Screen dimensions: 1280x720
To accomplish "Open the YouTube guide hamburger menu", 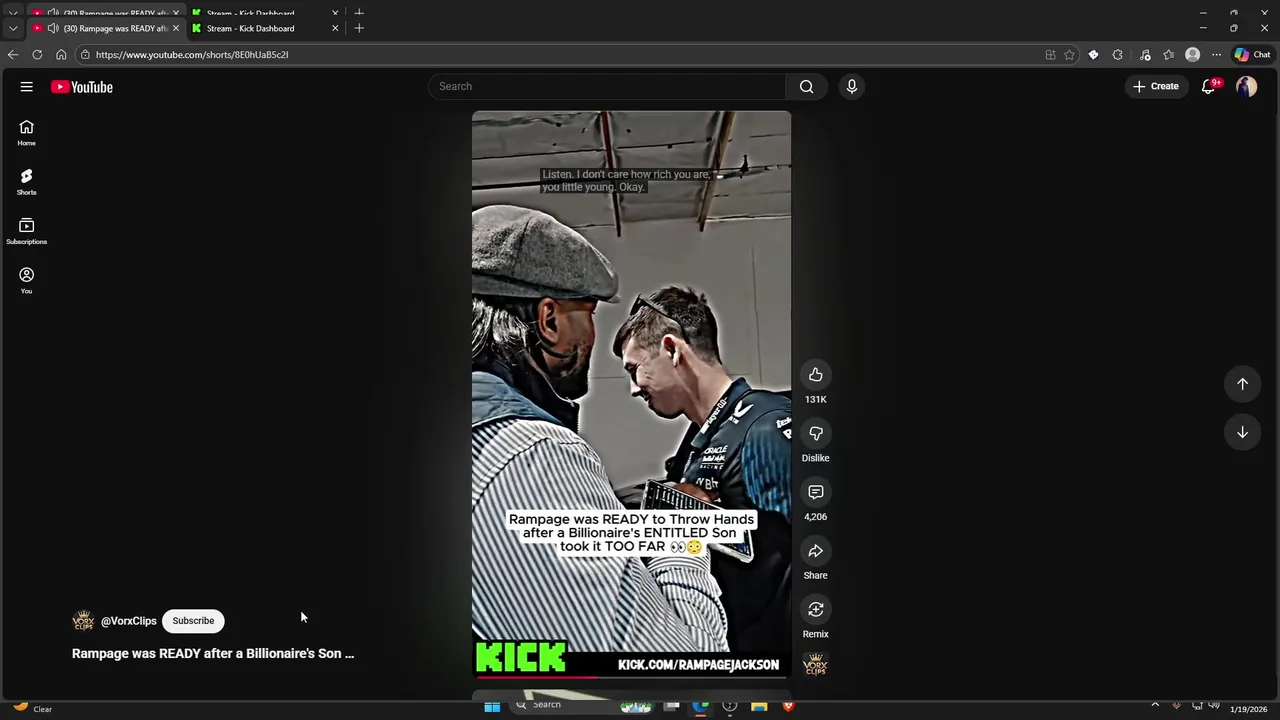I will (x=27, y=87).
